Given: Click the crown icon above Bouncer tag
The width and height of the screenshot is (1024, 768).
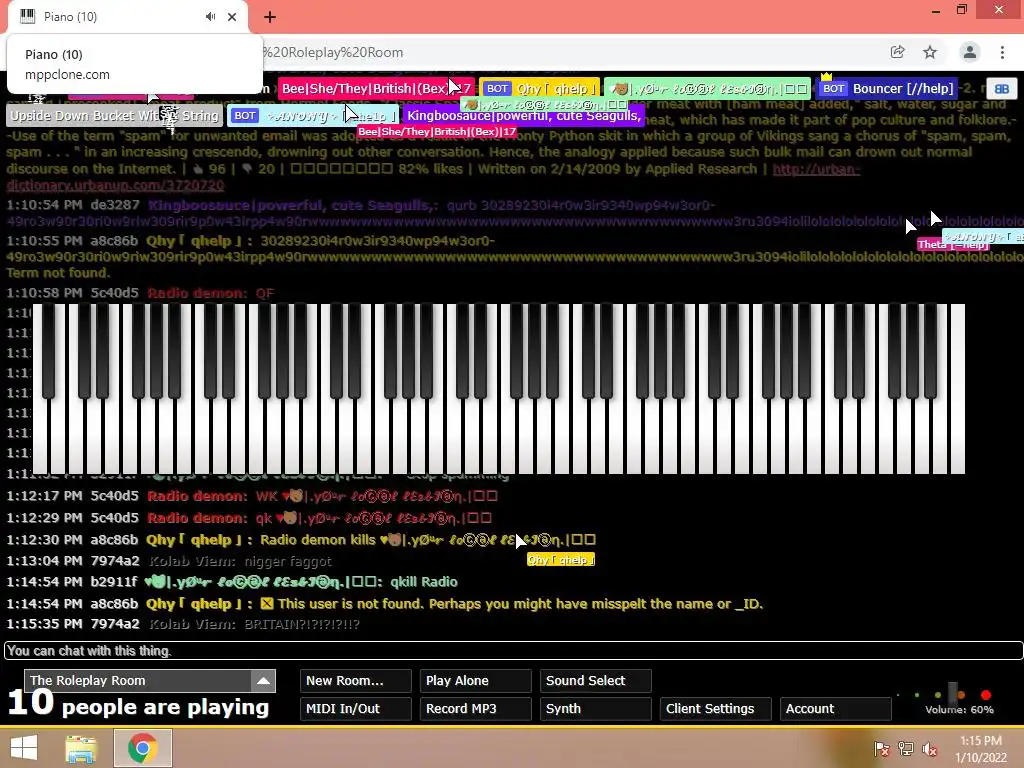Looking at the screenshot, I should (x=826, y=76).
